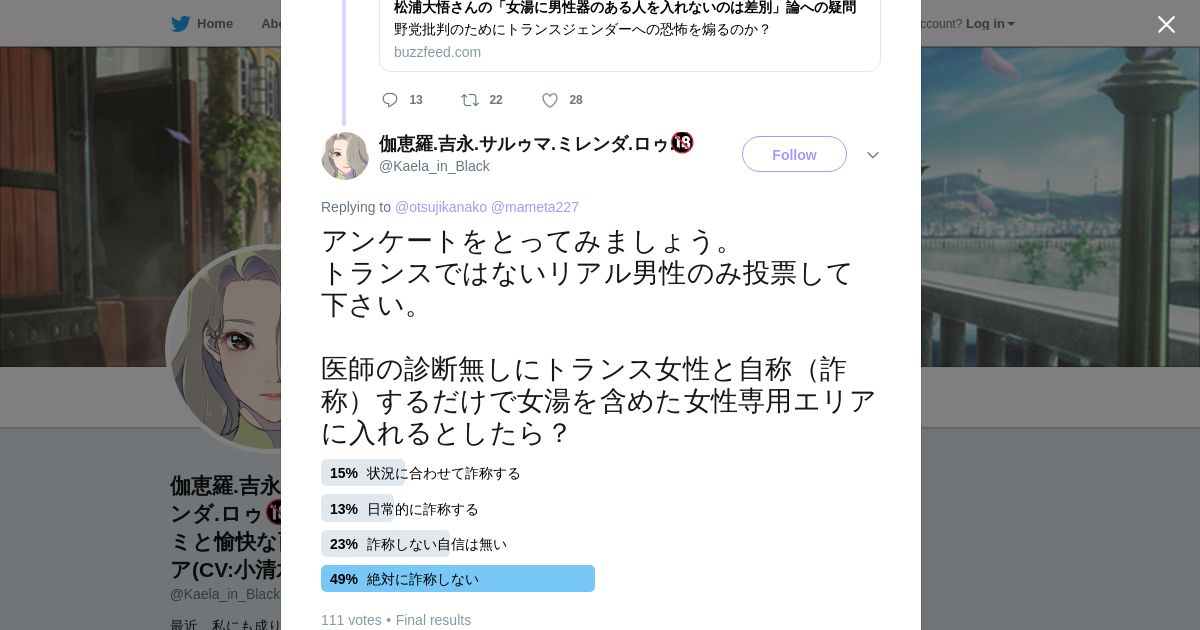
Task: Follow the user Kaela_in_Black
Action: click(x=794, y=154)
